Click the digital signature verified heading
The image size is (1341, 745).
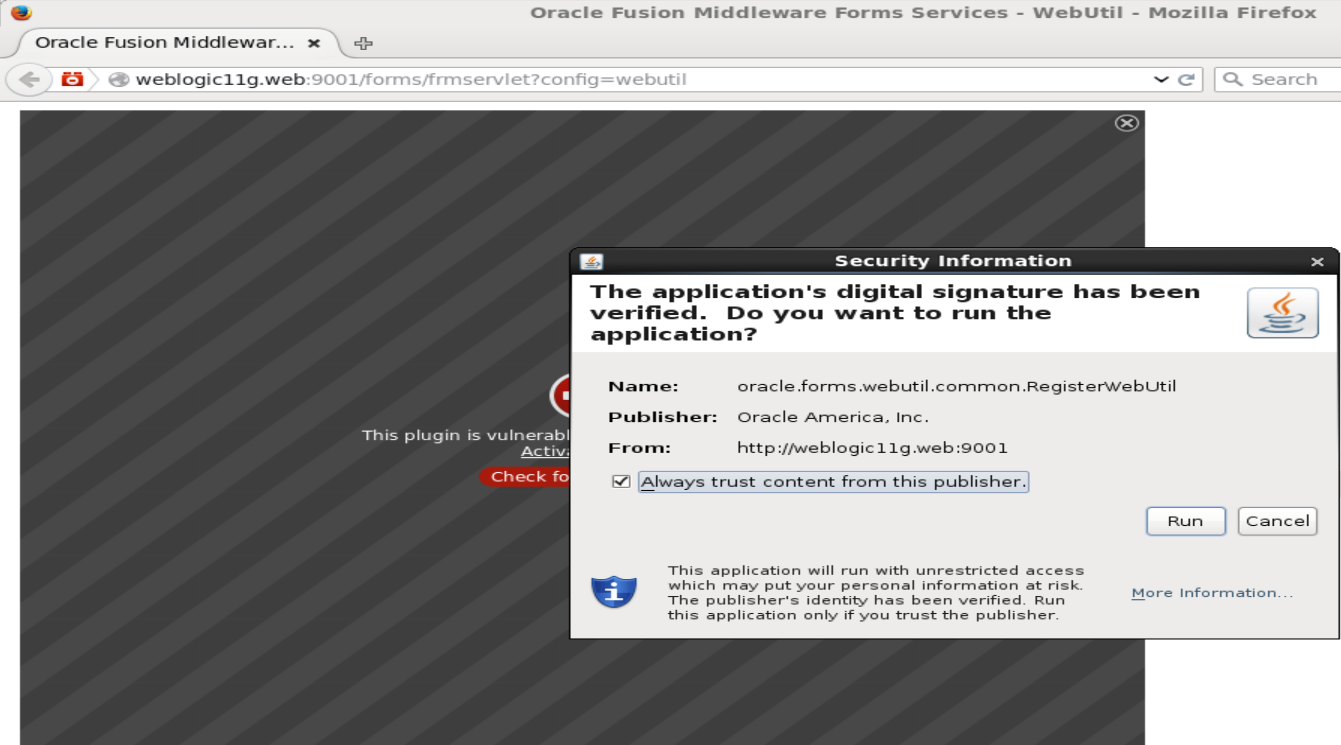point(895,313)
